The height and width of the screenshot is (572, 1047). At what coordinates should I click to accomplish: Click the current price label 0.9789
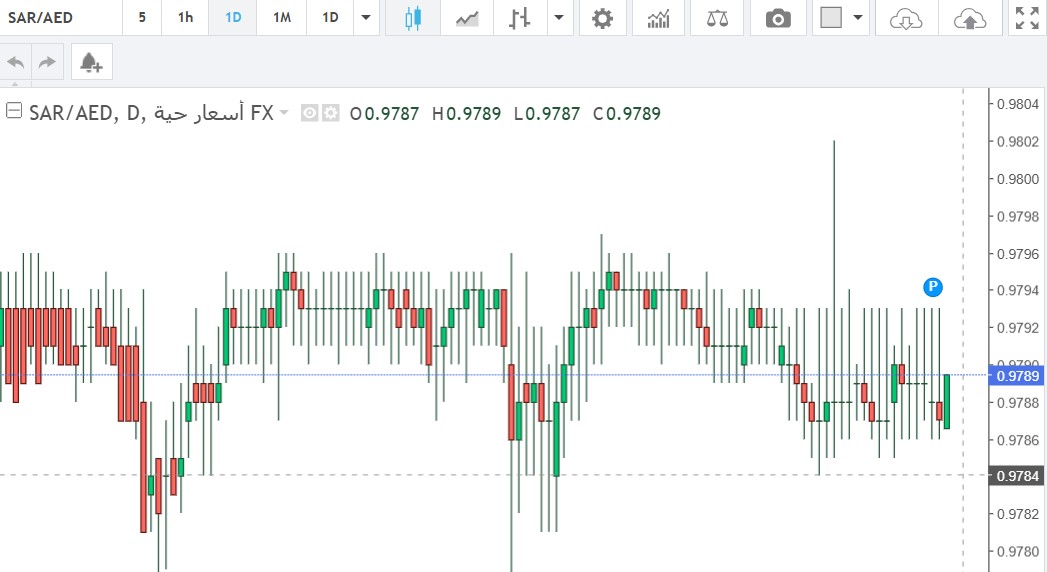click(1017, 376)
